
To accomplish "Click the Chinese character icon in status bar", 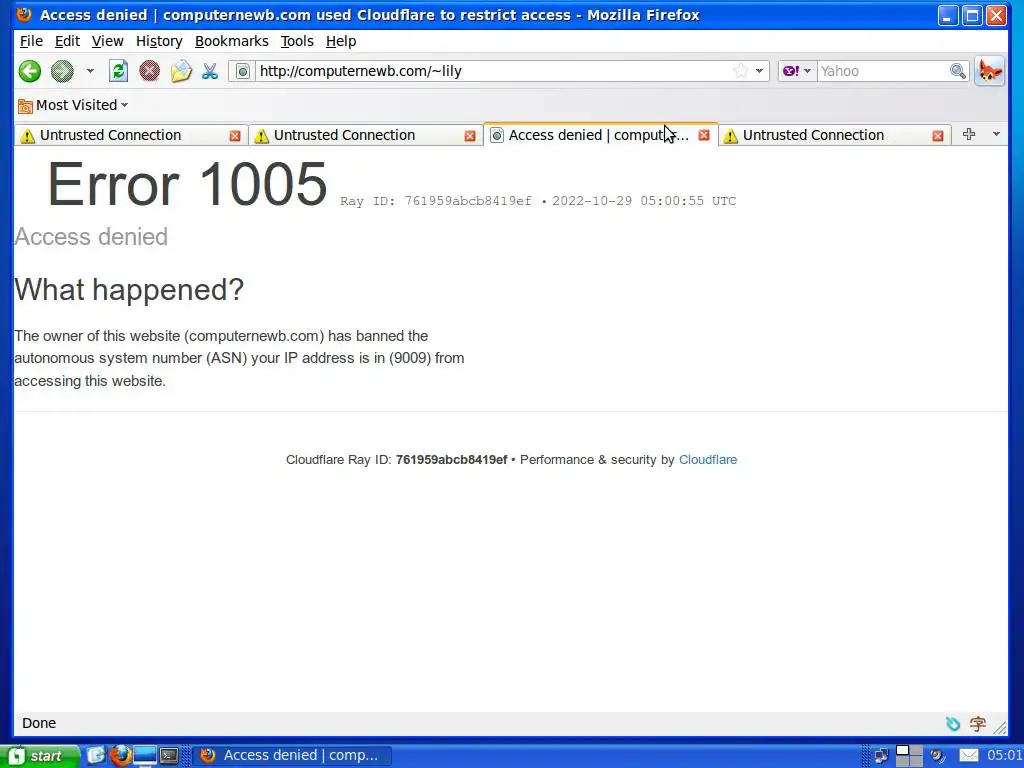I will (x=978, y=723).
